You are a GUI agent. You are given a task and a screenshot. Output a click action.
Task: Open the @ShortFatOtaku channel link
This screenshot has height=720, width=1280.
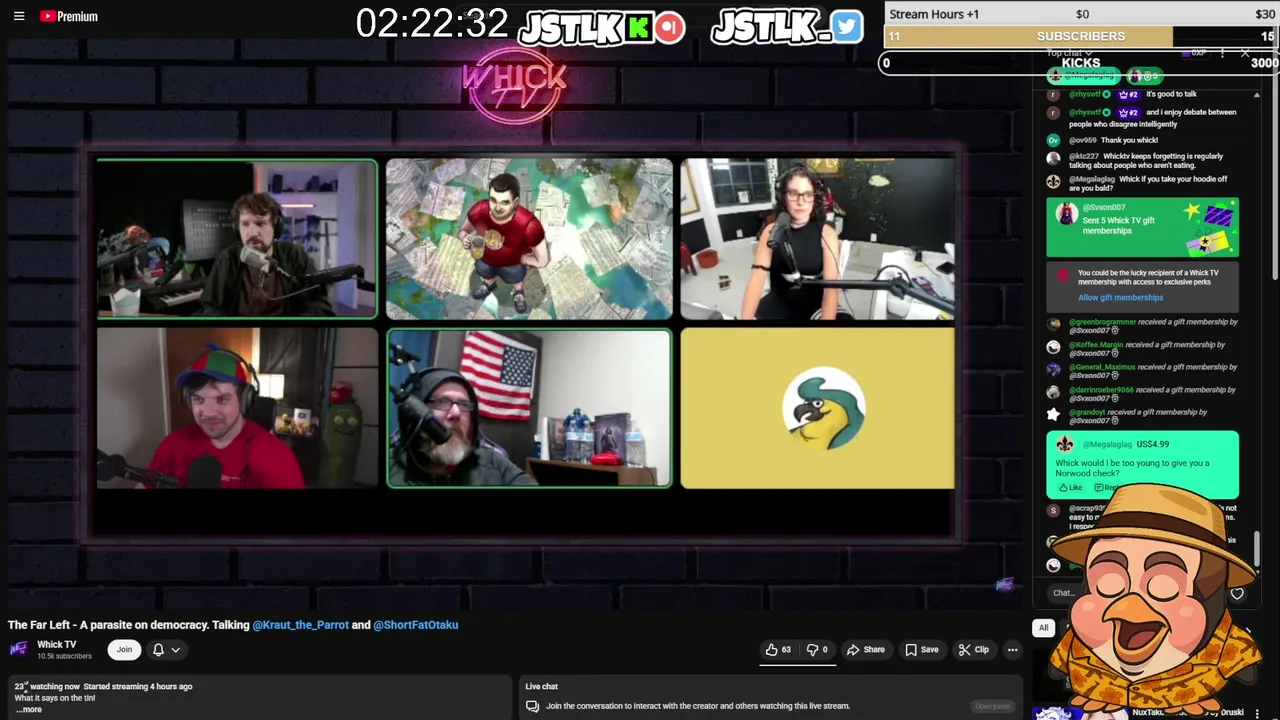(x=415, y=624)
